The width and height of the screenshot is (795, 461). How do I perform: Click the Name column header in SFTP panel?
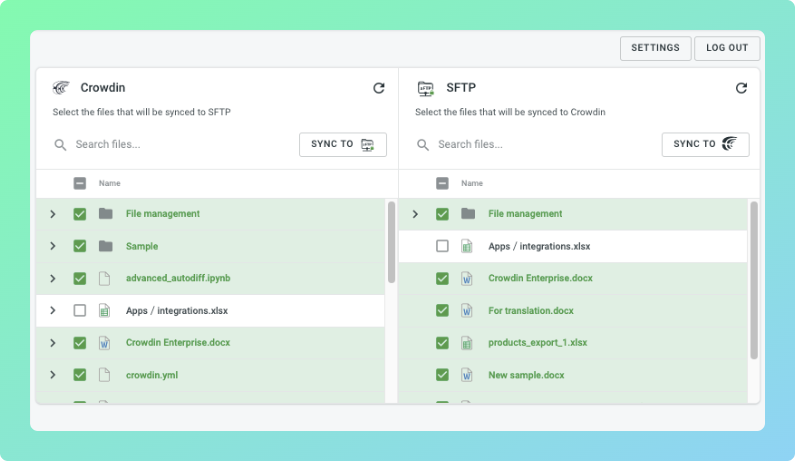[x=472, y=183]
